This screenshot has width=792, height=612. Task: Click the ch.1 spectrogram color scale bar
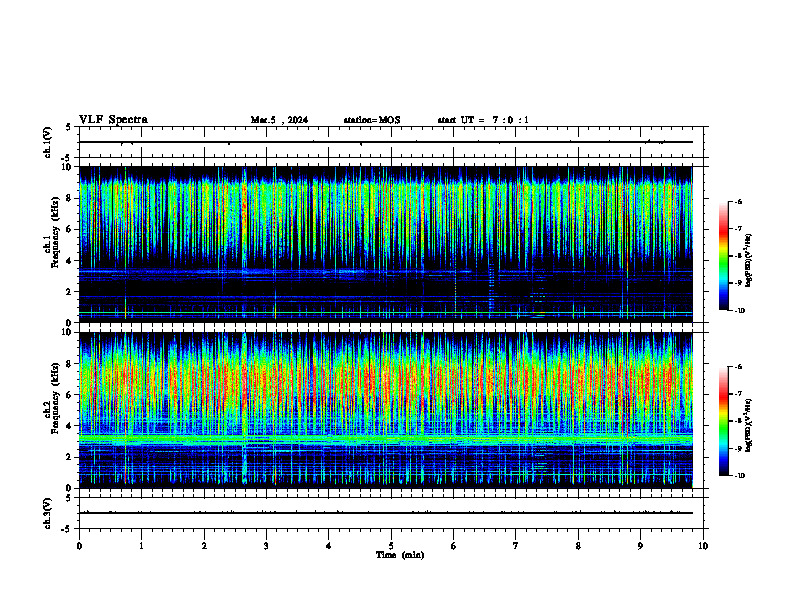pos(723,256)
